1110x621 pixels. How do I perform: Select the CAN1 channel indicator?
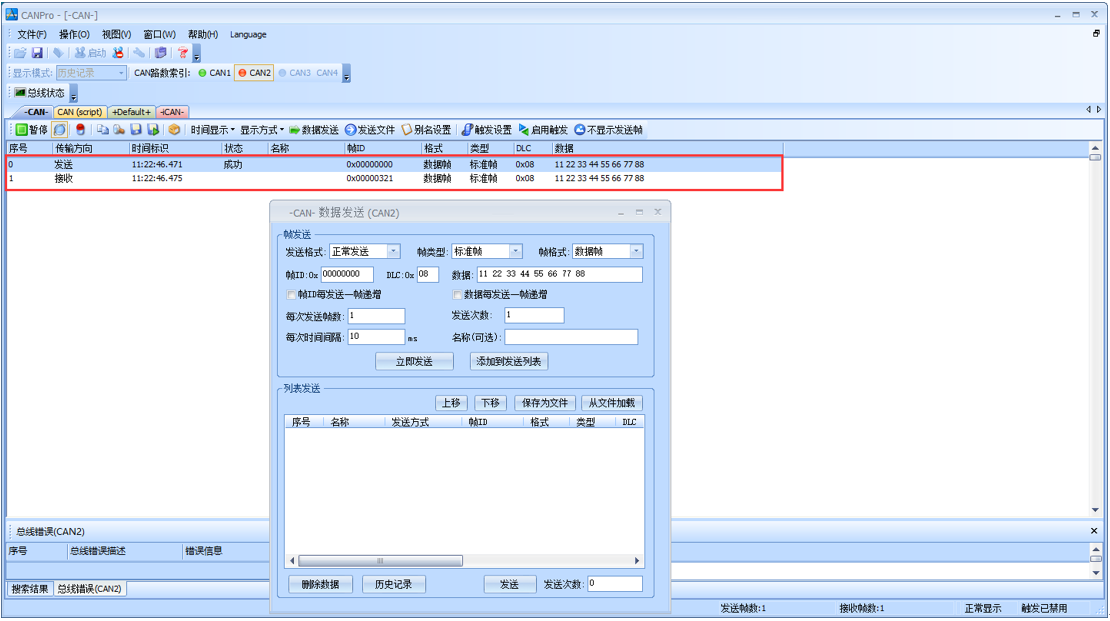(x=214, y=73)
